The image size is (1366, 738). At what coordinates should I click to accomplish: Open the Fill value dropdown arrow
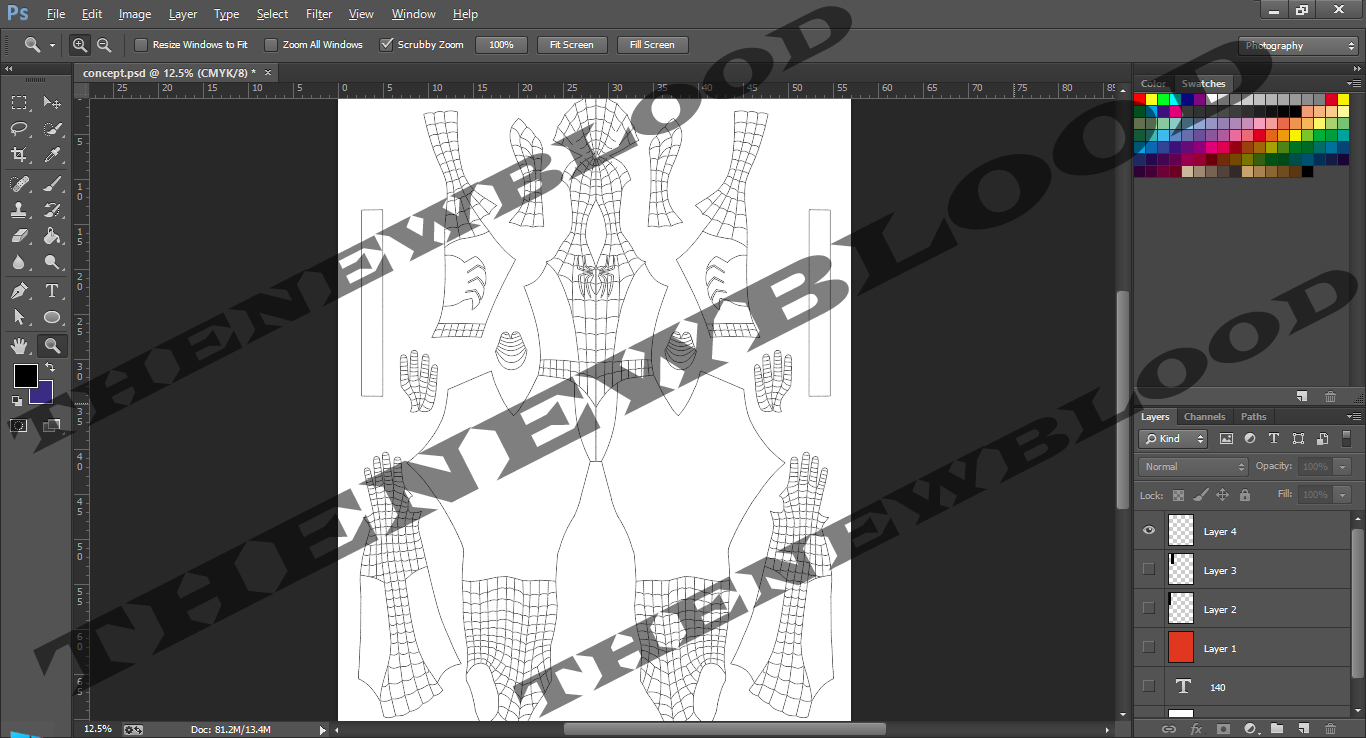(1342, 495)
